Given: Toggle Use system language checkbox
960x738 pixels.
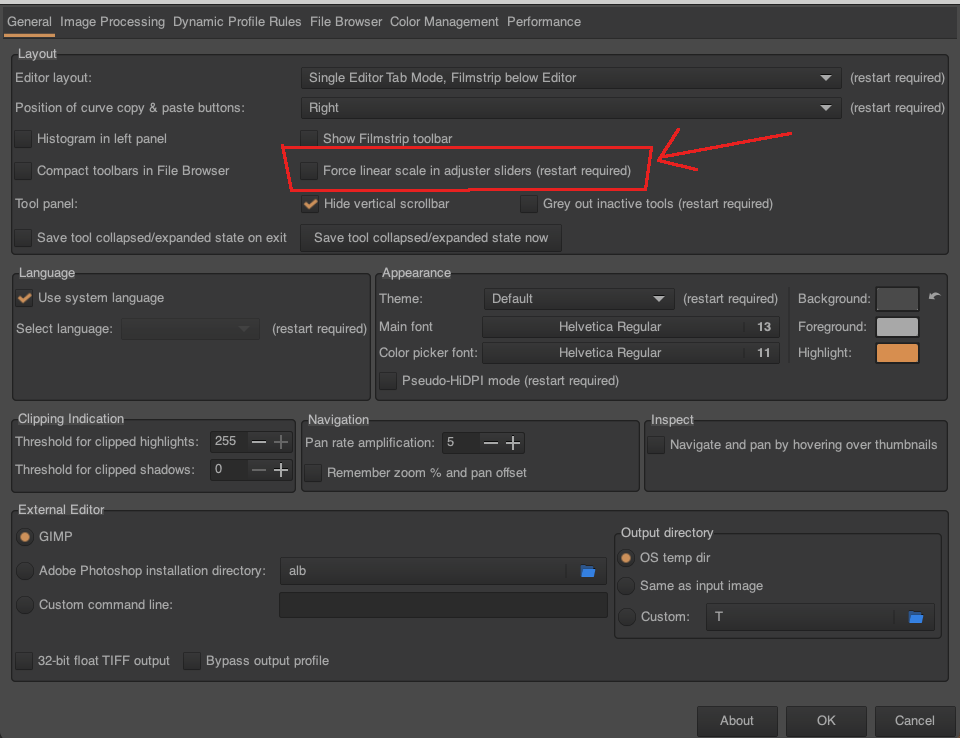Looking at the screenshot, I should click(x=24, y=298).
